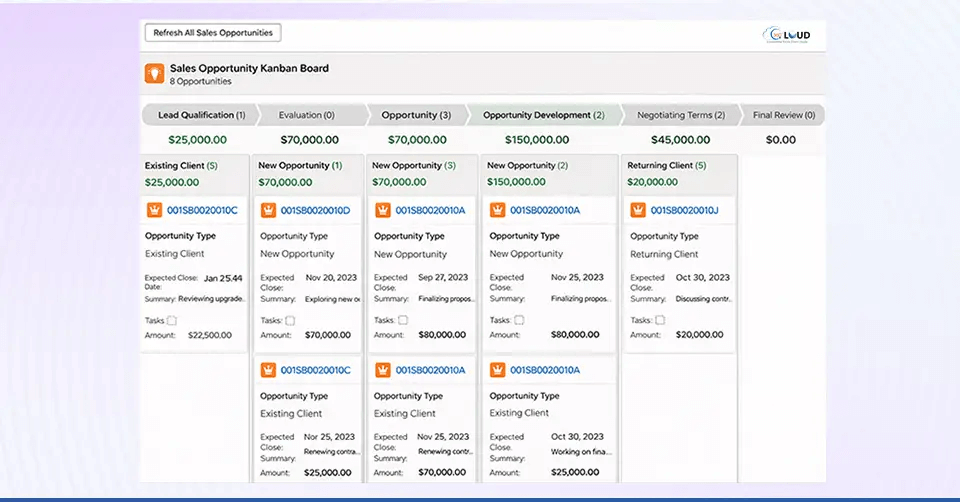Click crown icon beside 001SB0020010D
The image size is (960, 502).
[x=268, y=210]
